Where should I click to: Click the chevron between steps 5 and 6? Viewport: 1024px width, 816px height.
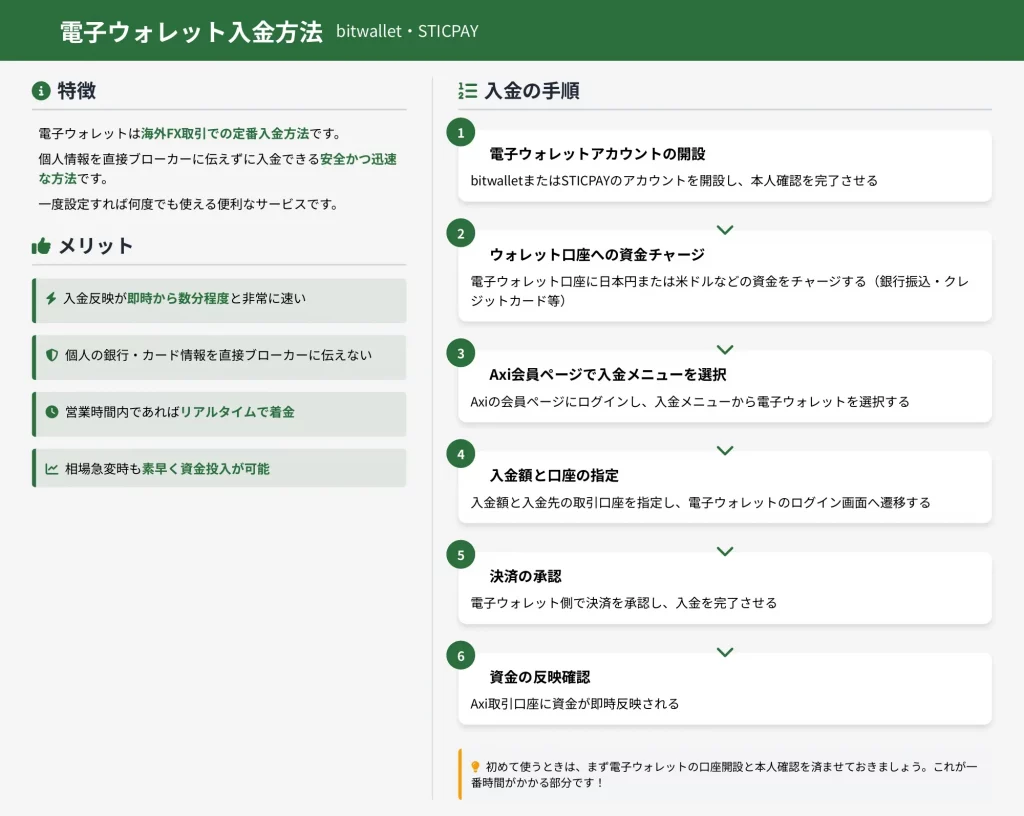pos(725,652)
